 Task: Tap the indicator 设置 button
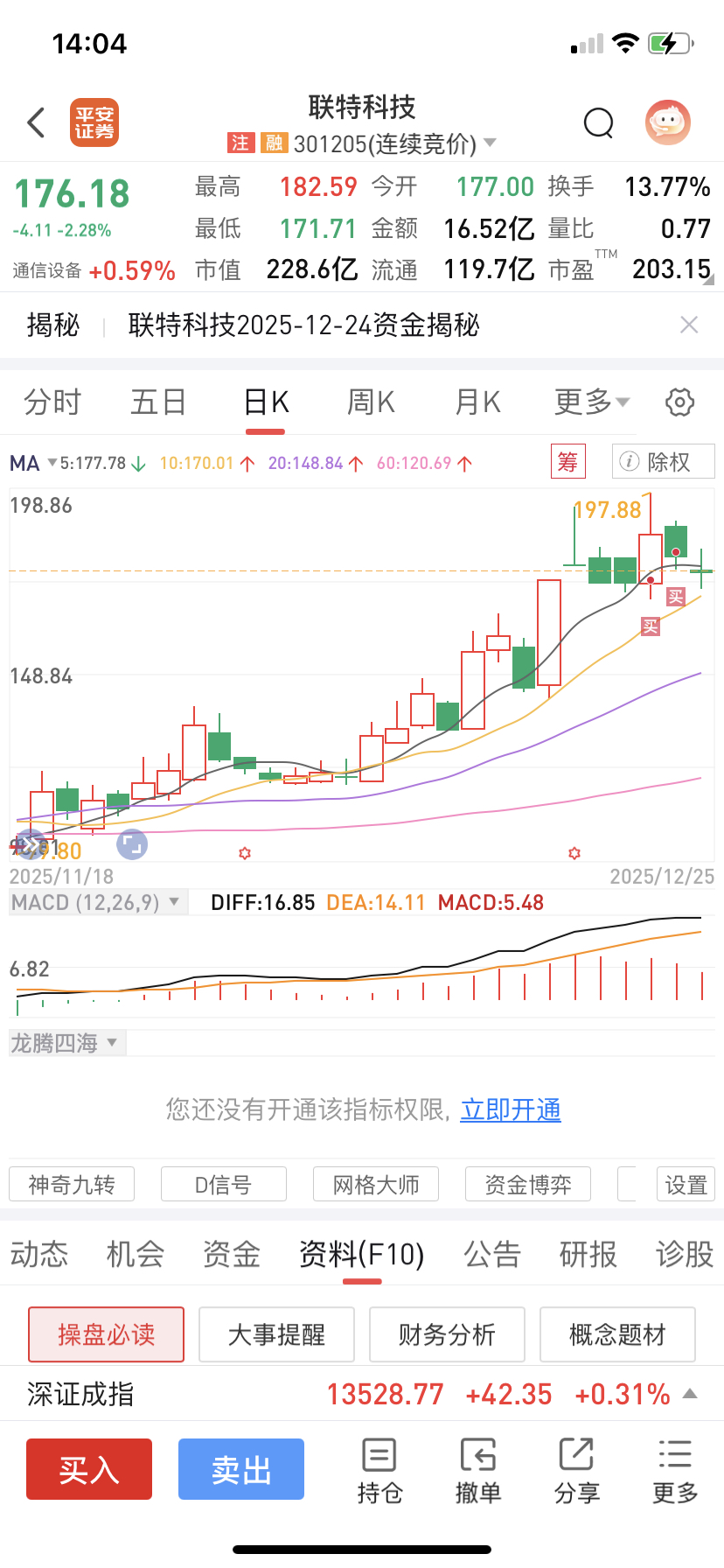[686, 1185]
